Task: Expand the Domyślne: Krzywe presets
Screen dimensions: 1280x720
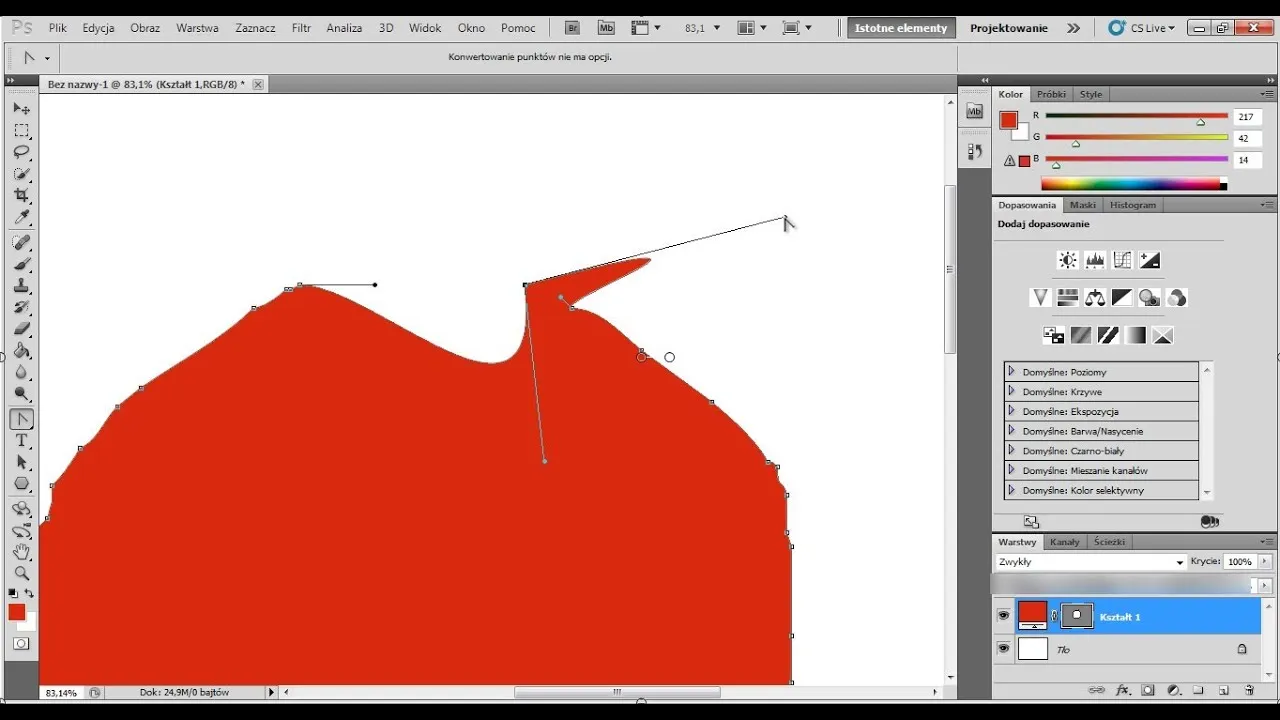Action: point(1011,391)
